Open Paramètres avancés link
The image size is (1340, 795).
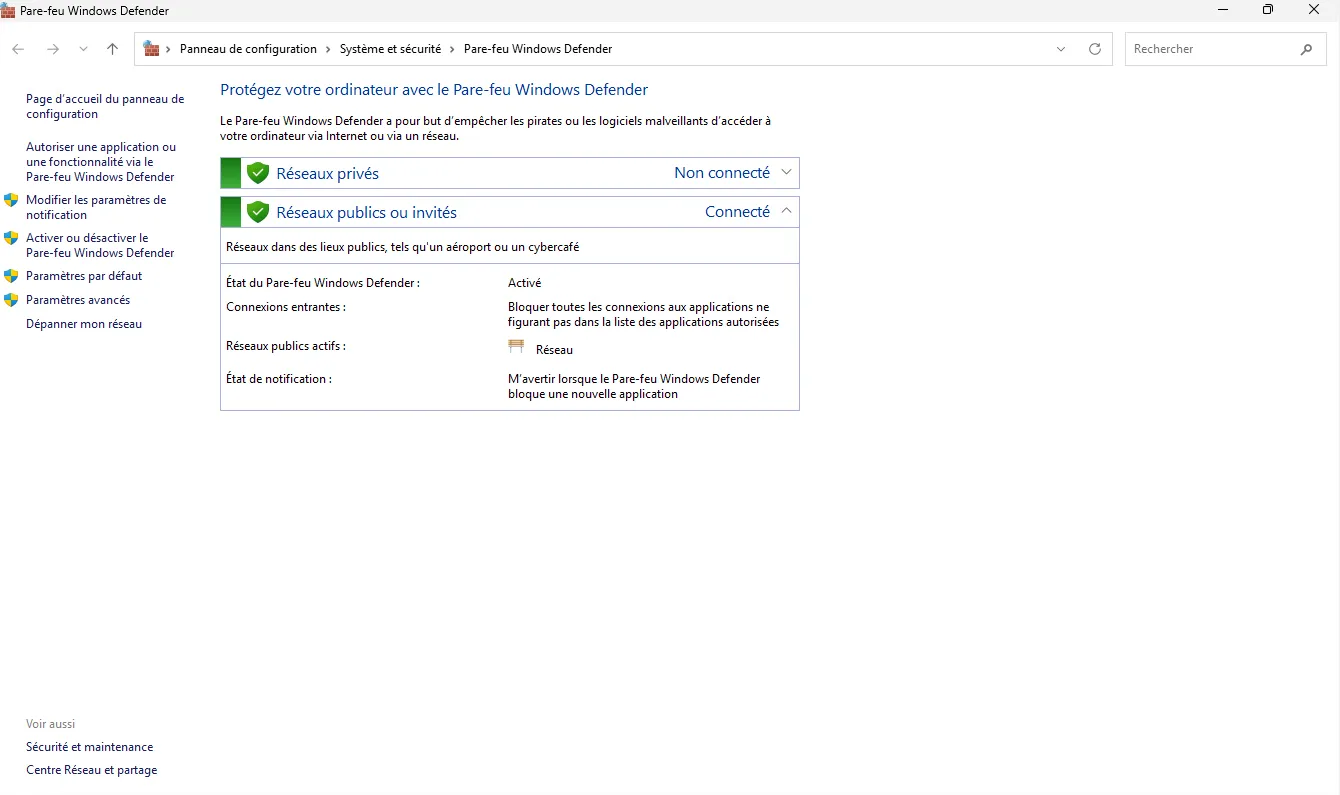point(78,300)
